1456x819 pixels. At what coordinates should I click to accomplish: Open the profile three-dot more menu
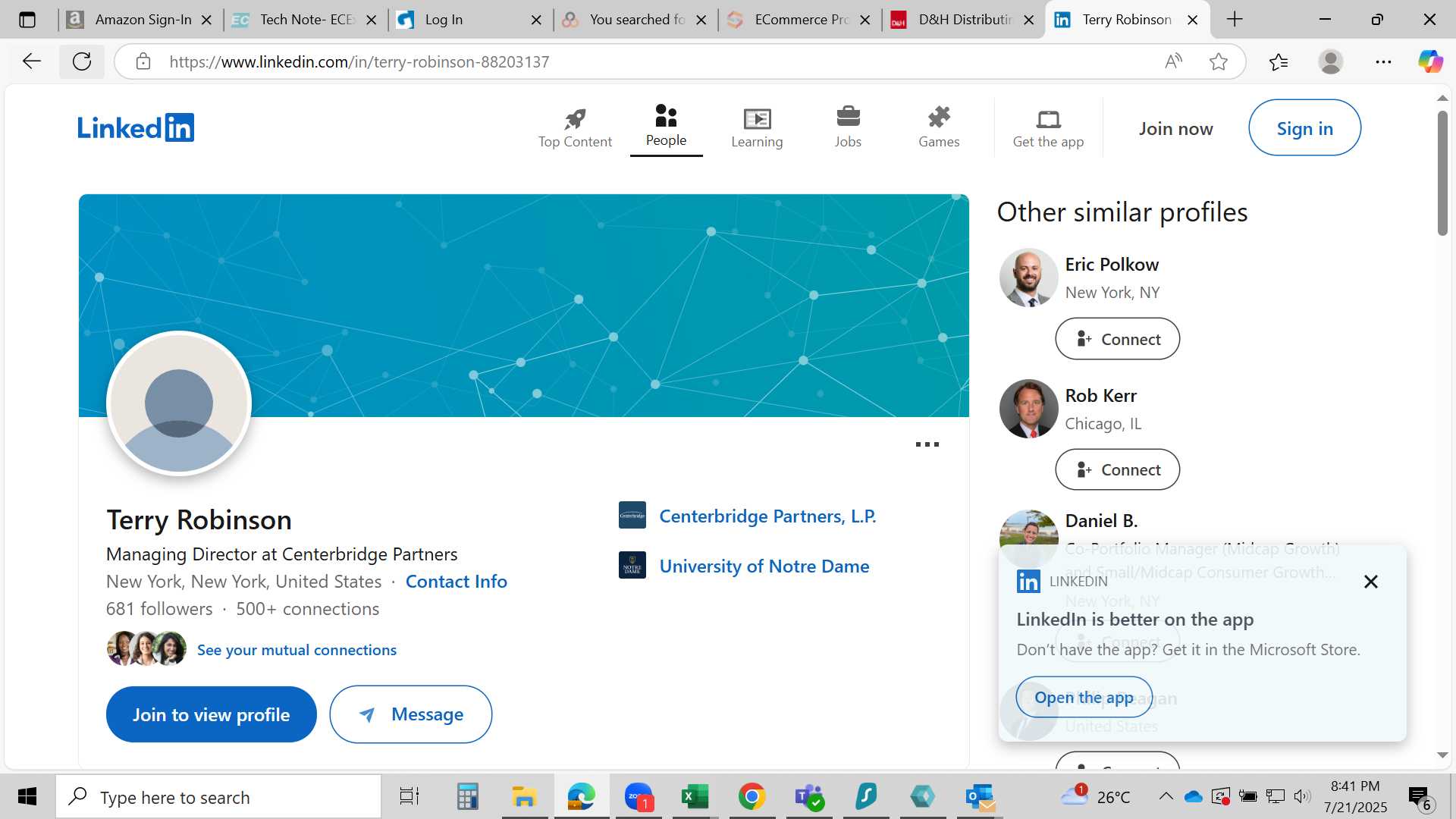(x=927, y=444)
